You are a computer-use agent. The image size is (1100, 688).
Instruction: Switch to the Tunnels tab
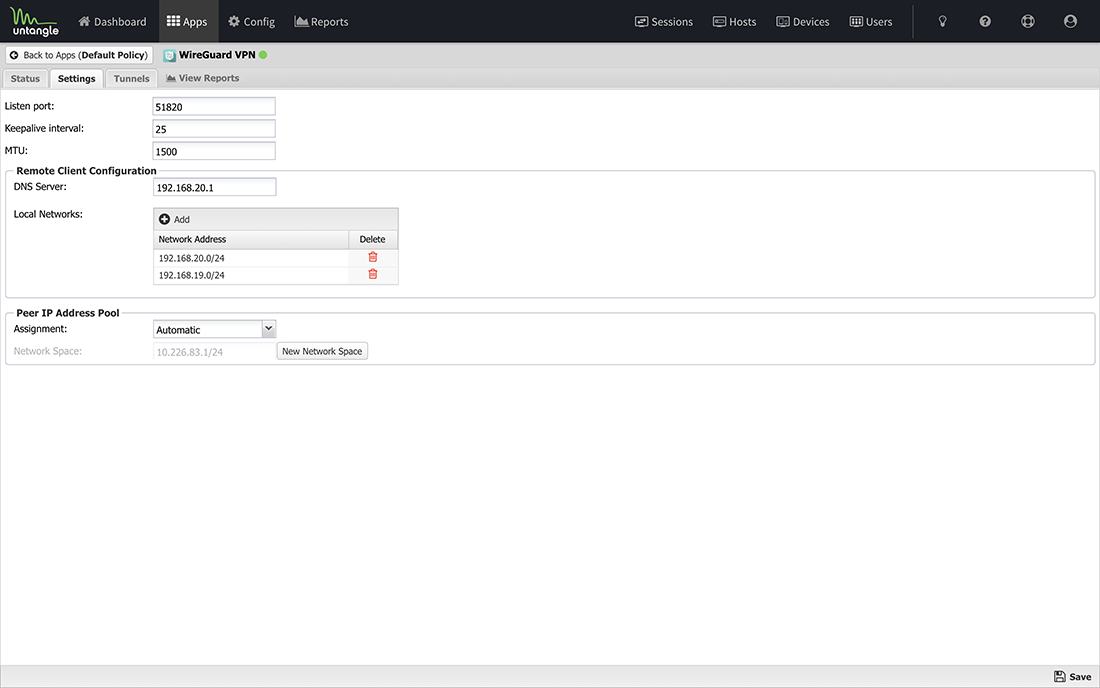(132, 79)
